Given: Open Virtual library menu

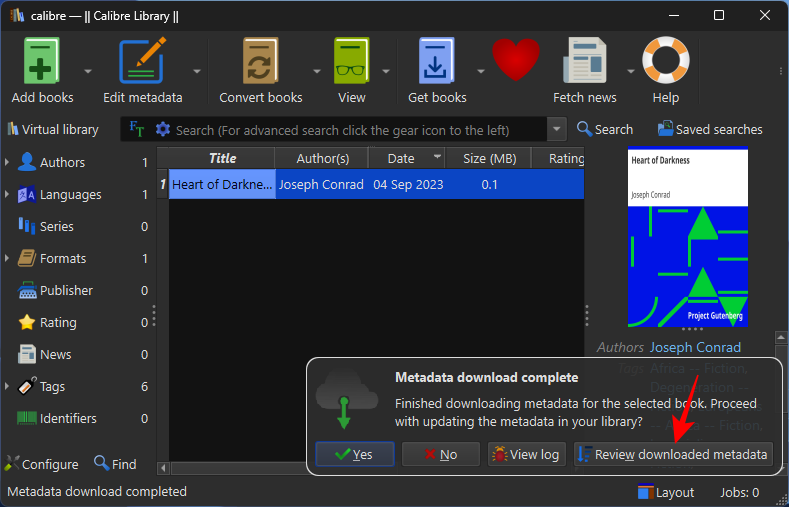Looking at the screenshot, I should pos(53,129).
